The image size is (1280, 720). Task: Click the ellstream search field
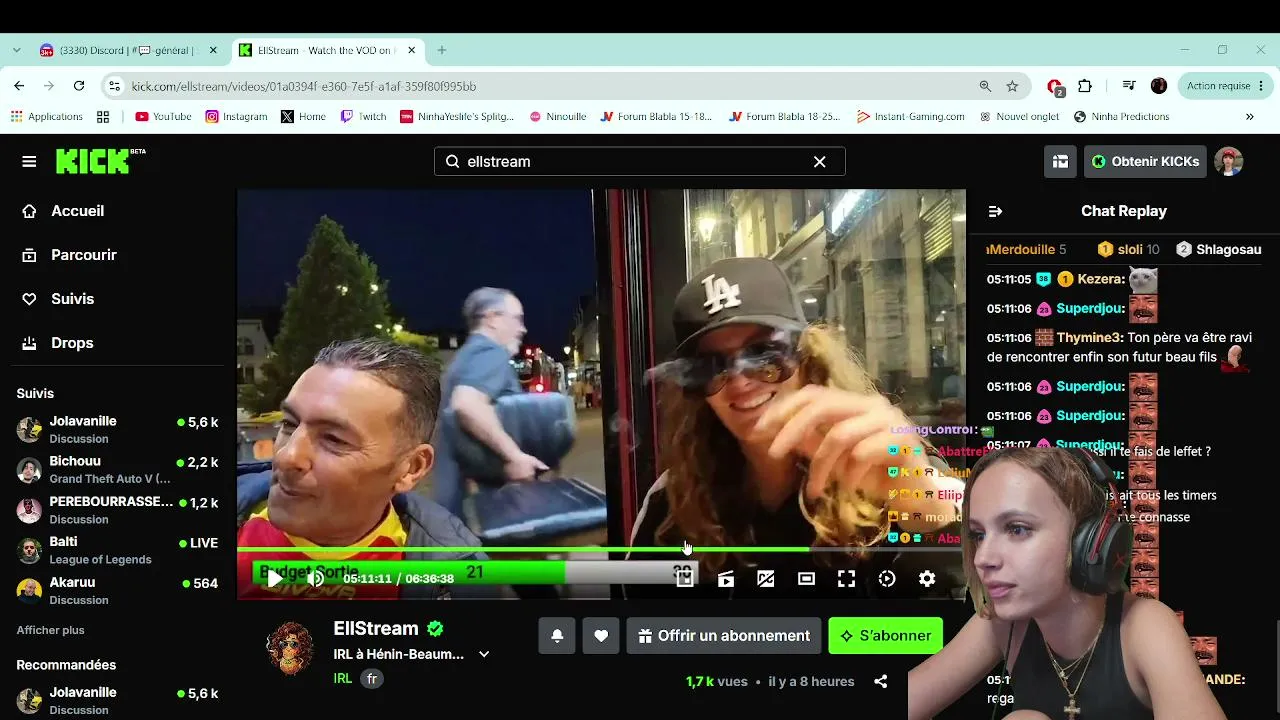click(x=639, y=161)
